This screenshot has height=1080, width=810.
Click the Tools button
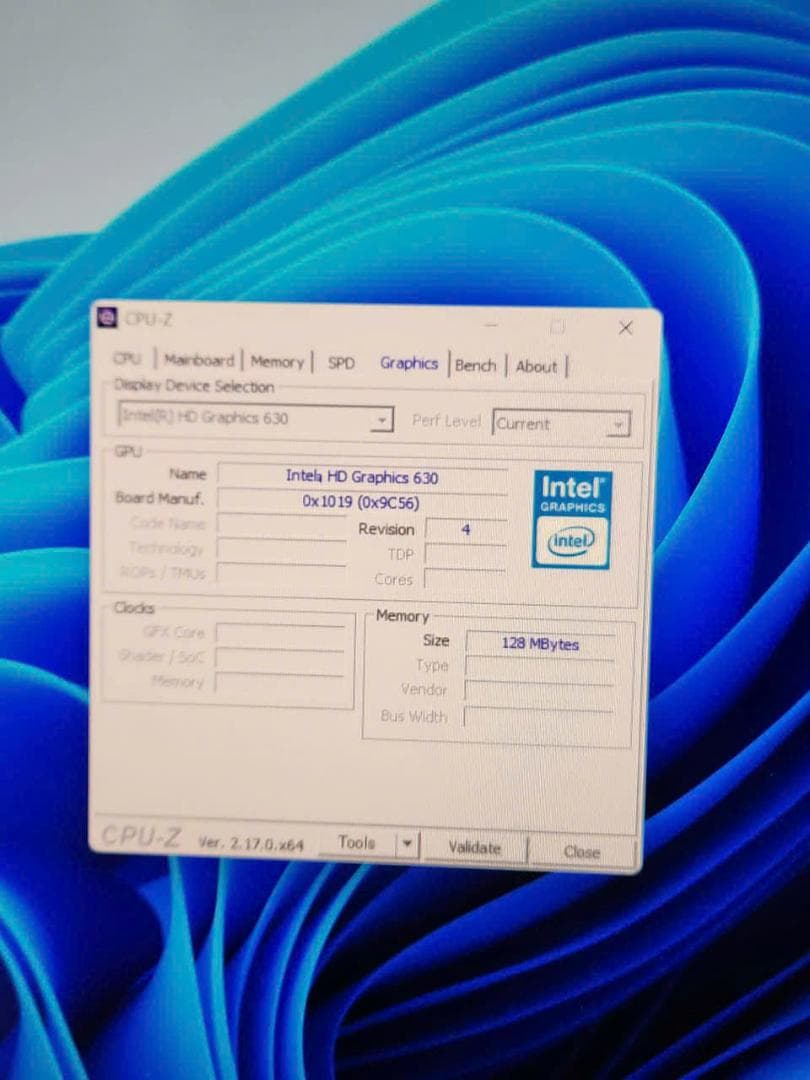(360, 843)
